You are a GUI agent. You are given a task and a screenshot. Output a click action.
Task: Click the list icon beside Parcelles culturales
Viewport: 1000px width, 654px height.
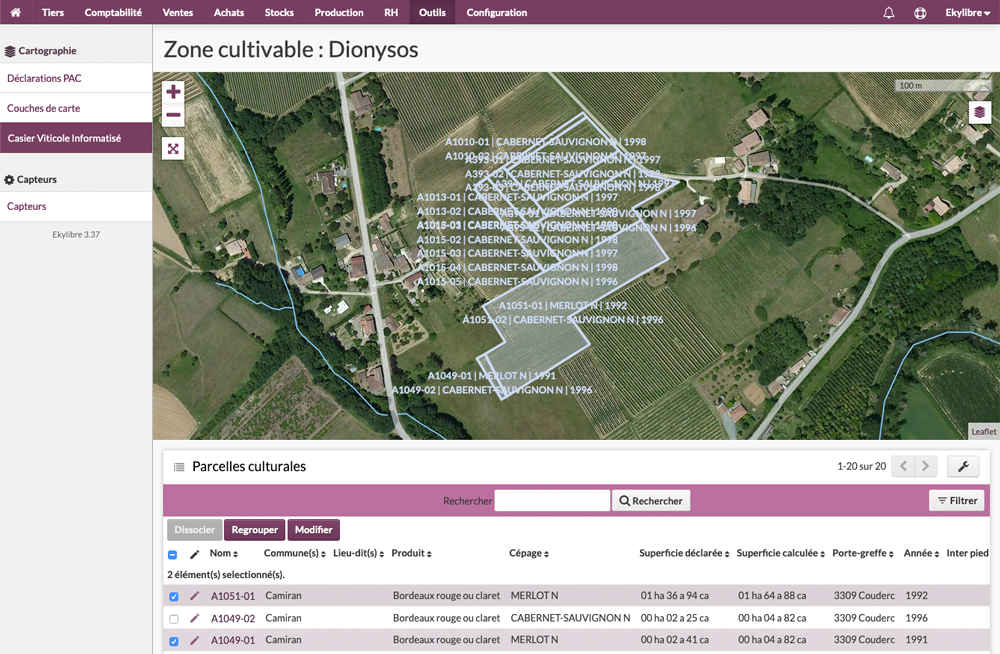click(x=179, y=467)
